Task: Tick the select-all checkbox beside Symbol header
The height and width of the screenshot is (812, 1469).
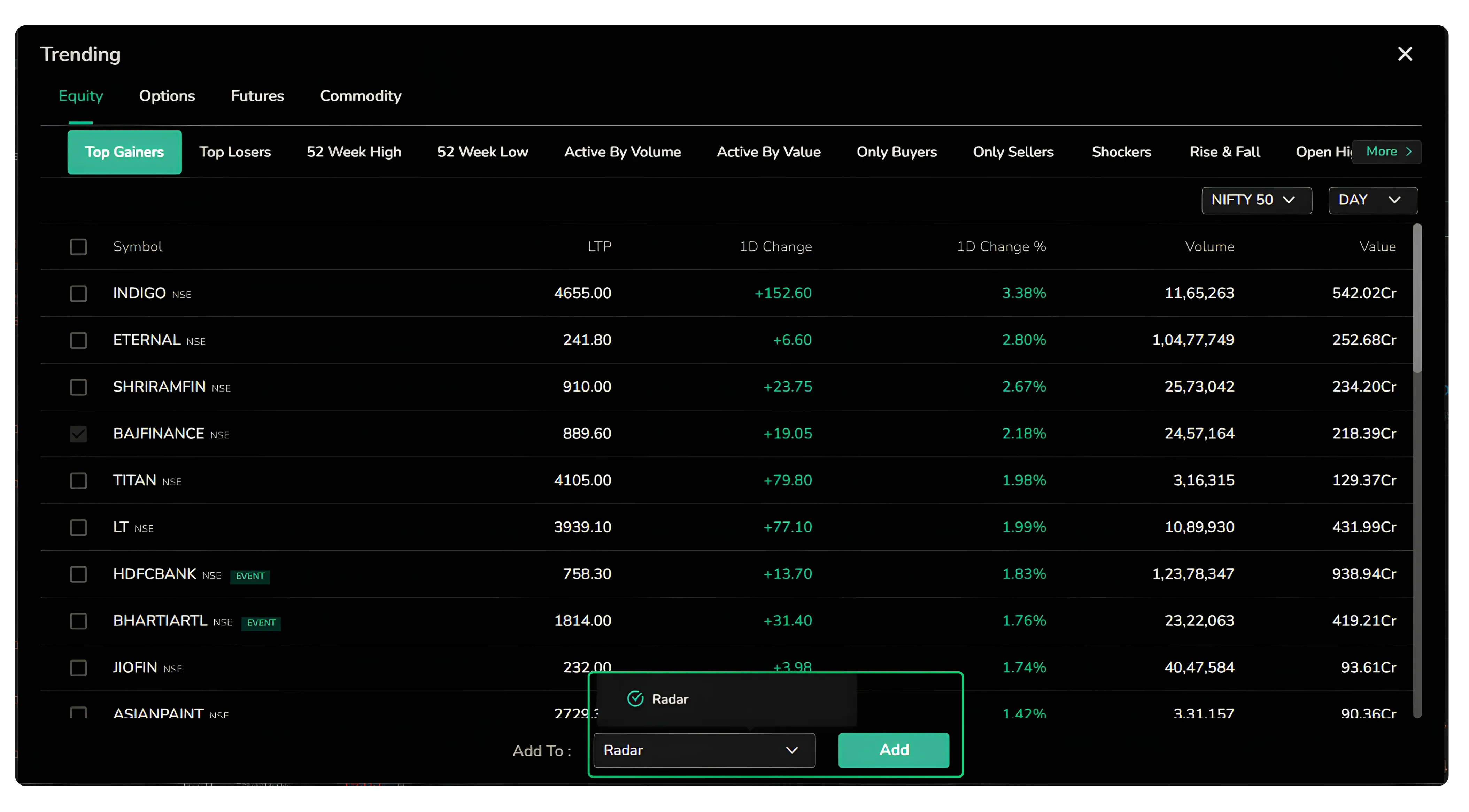Action: click(78, 247)
